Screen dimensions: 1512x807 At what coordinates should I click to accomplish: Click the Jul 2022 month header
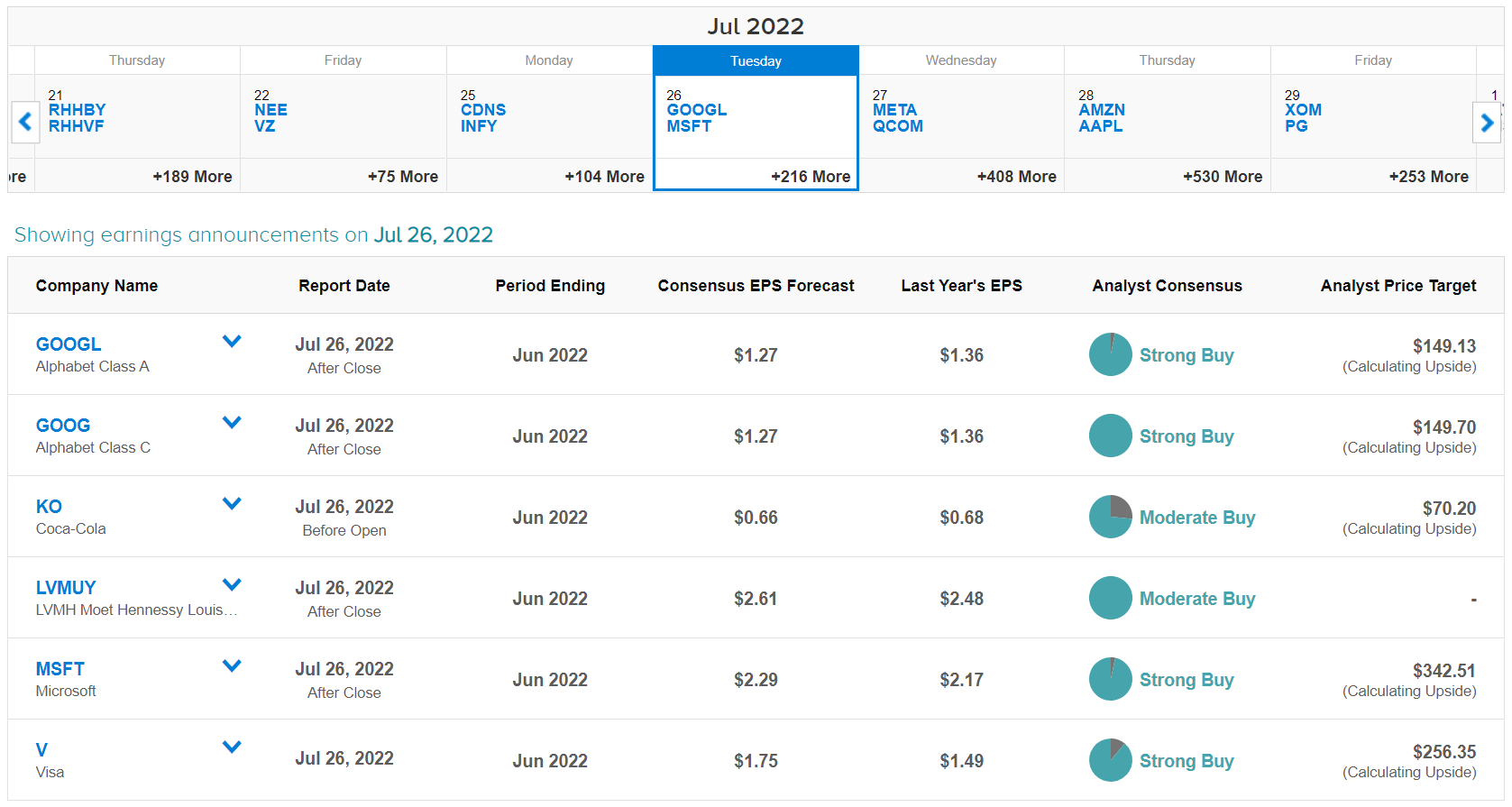(x=756, y=26)
